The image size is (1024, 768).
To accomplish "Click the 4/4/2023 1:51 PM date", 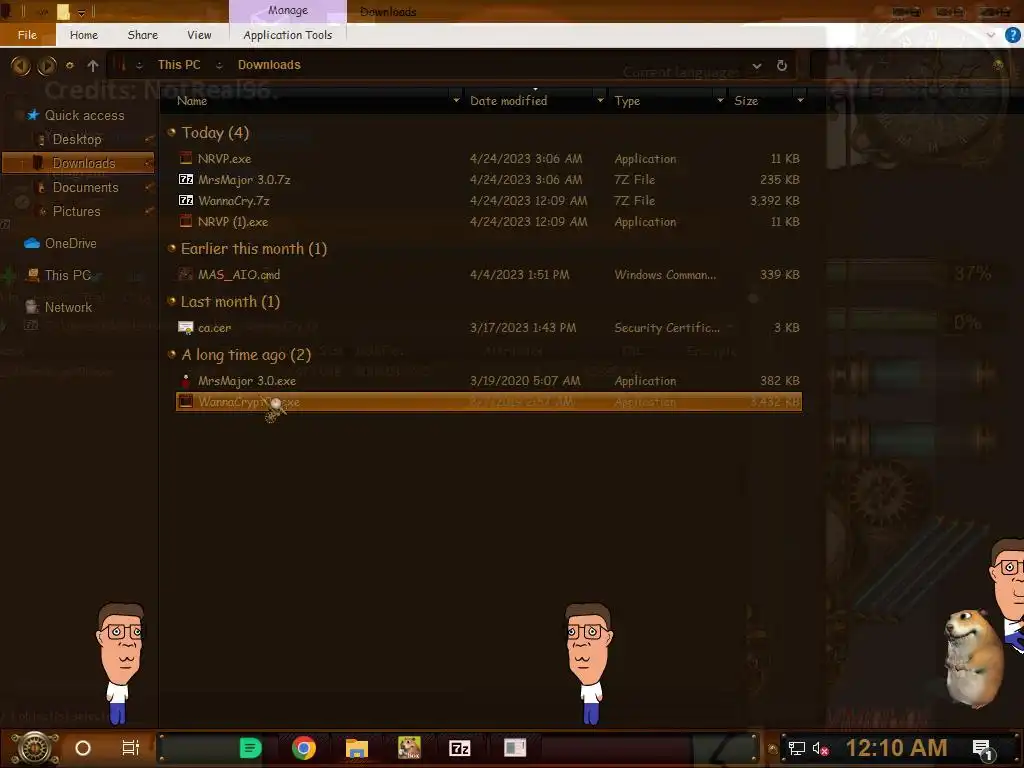I will coord(520,274).
